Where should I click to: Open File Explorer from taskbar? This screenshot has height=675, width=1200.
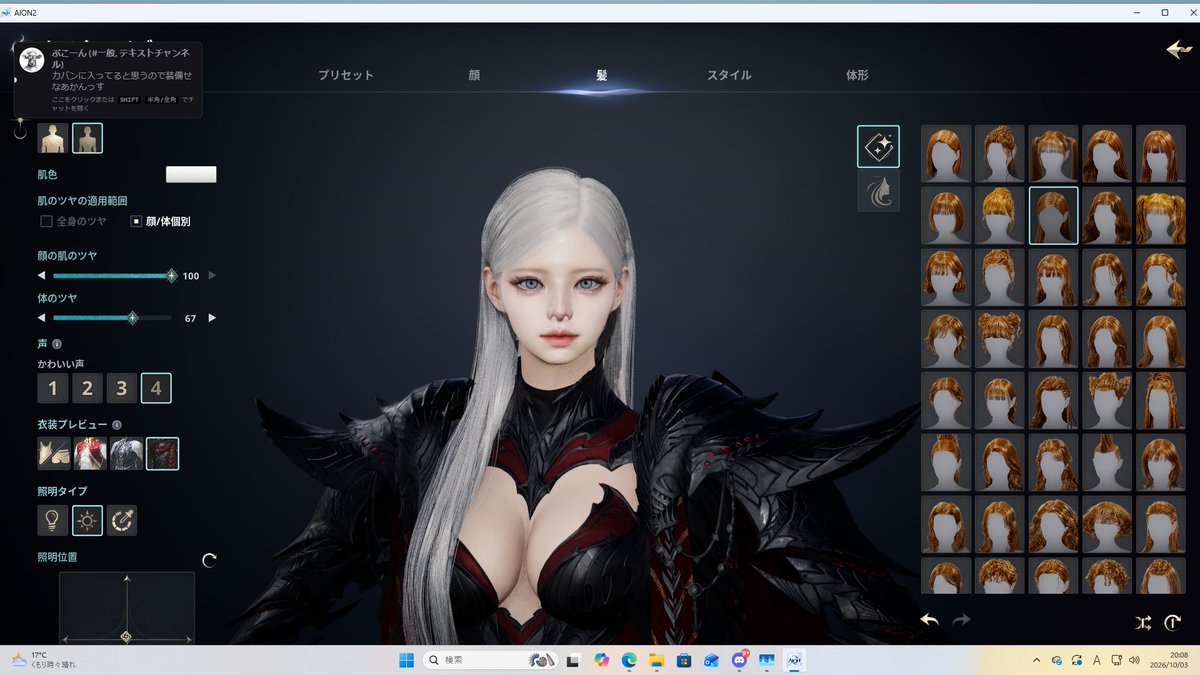(657, 660)
